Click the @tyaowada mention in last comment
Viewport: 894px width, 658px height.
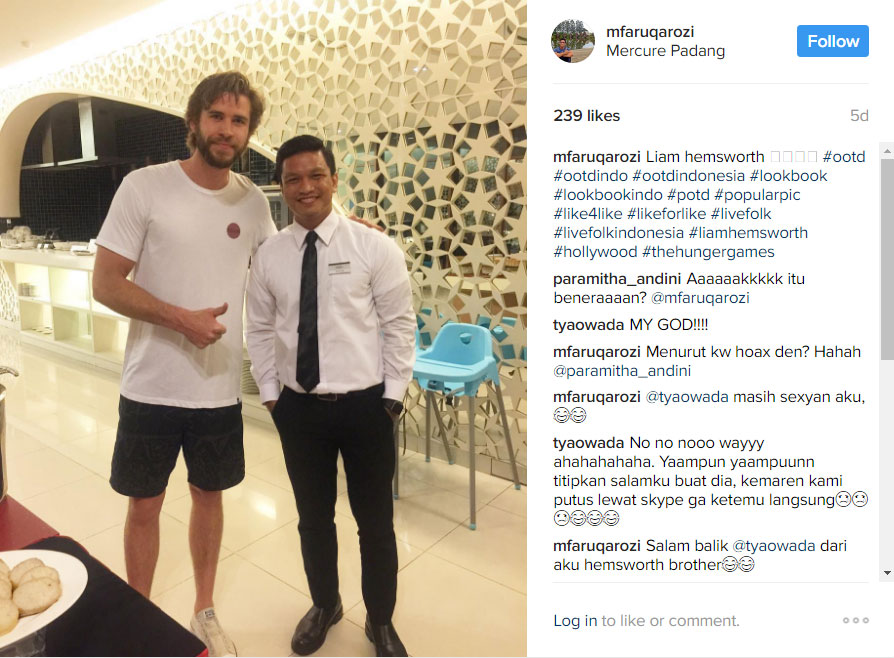pos(774,546)
